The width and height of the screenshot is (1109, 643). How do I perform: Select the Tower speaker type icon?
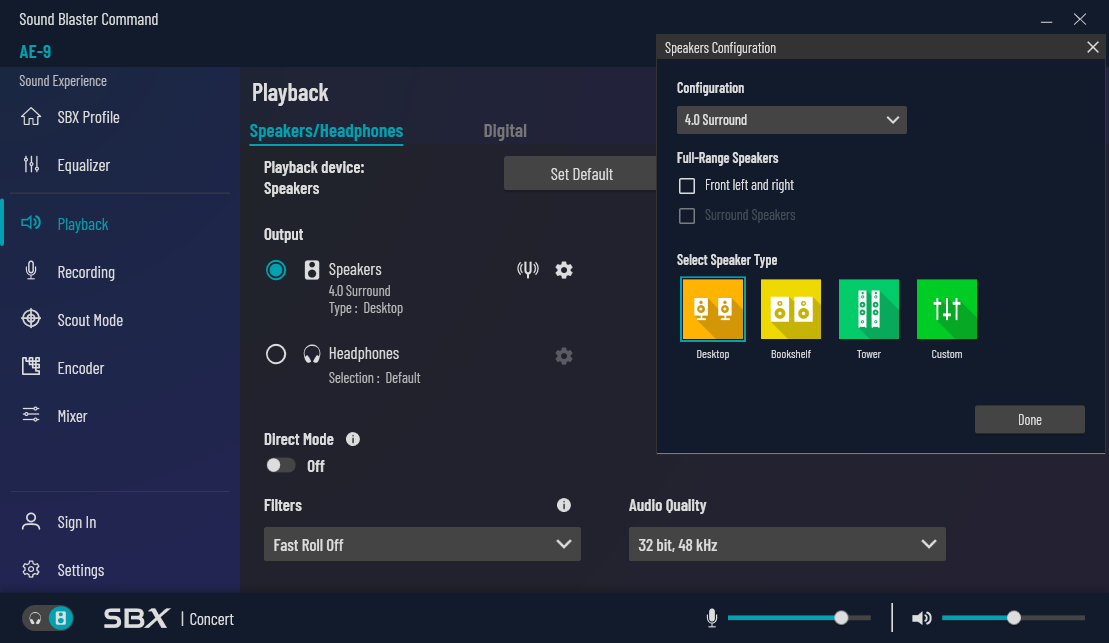[868, 309]
